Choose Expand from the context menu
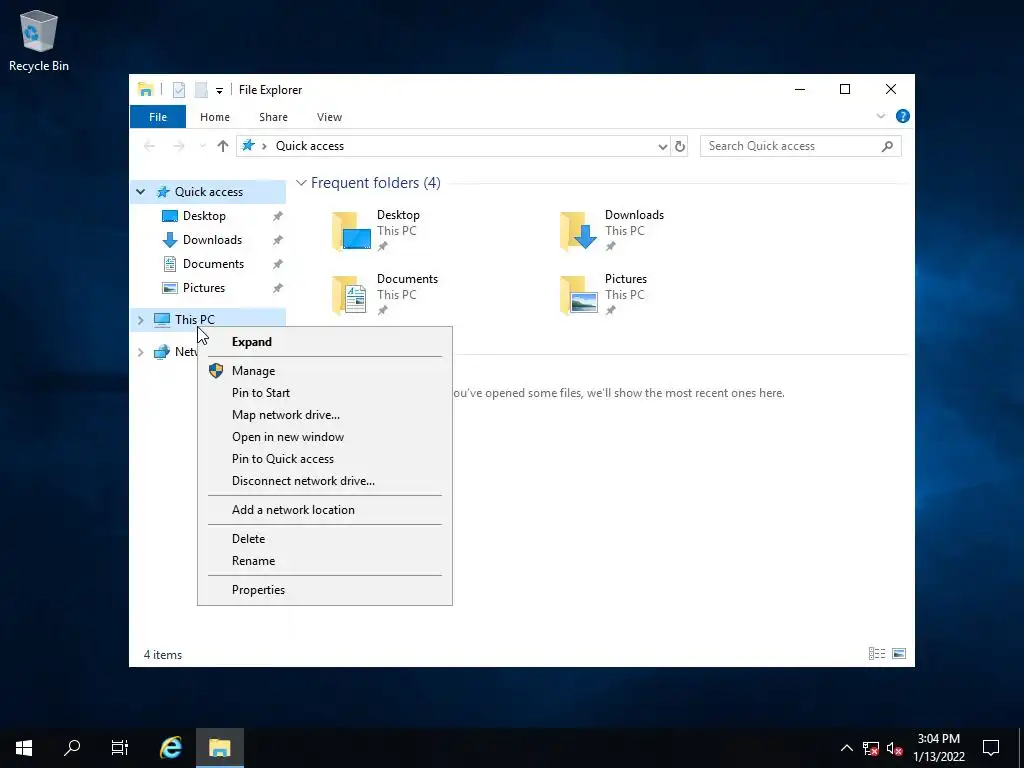This screenshot has width=1024, height=768. (x=325, y=342)
